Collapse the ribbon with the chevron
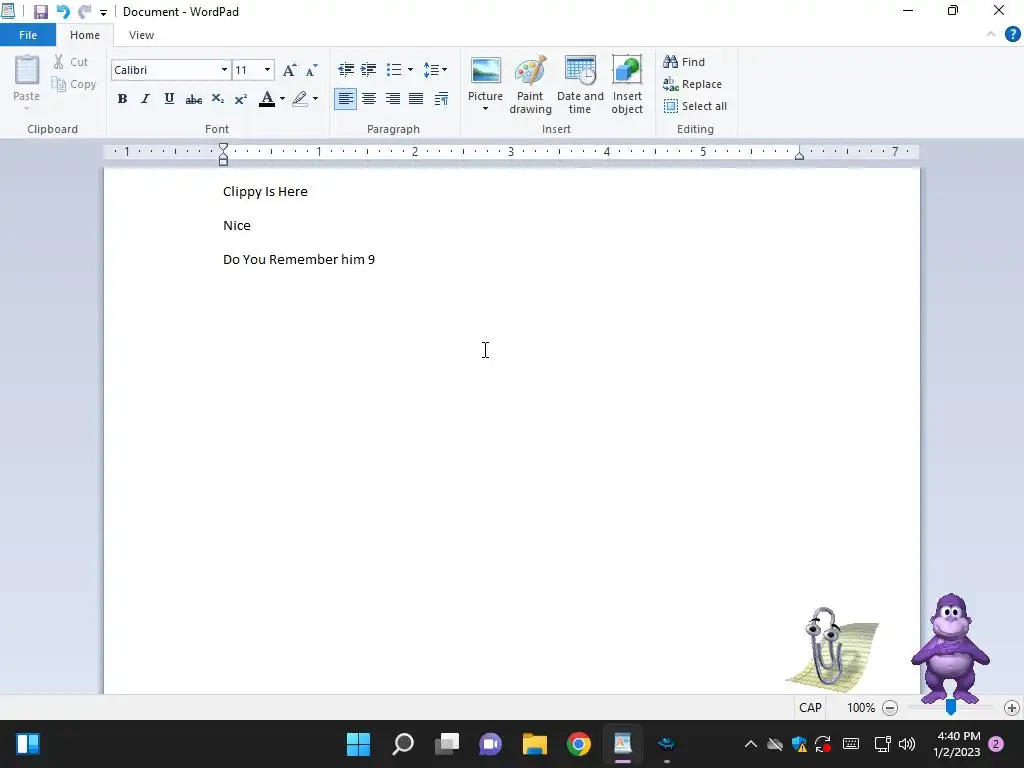 pyautogui.click(x=991, y=35)
